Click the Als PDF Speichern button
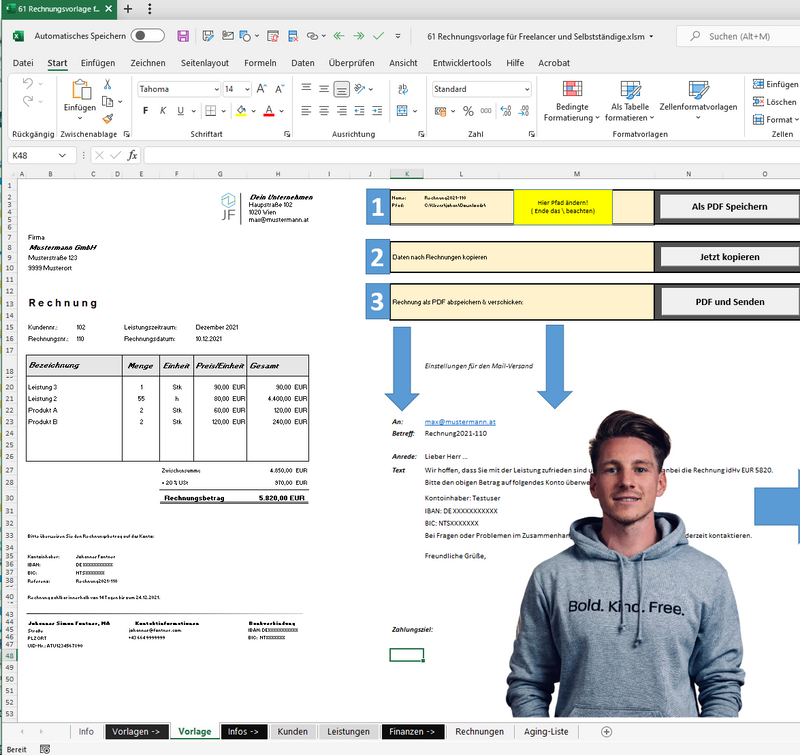This screenshot has width=800, height=755. [730, 207]
